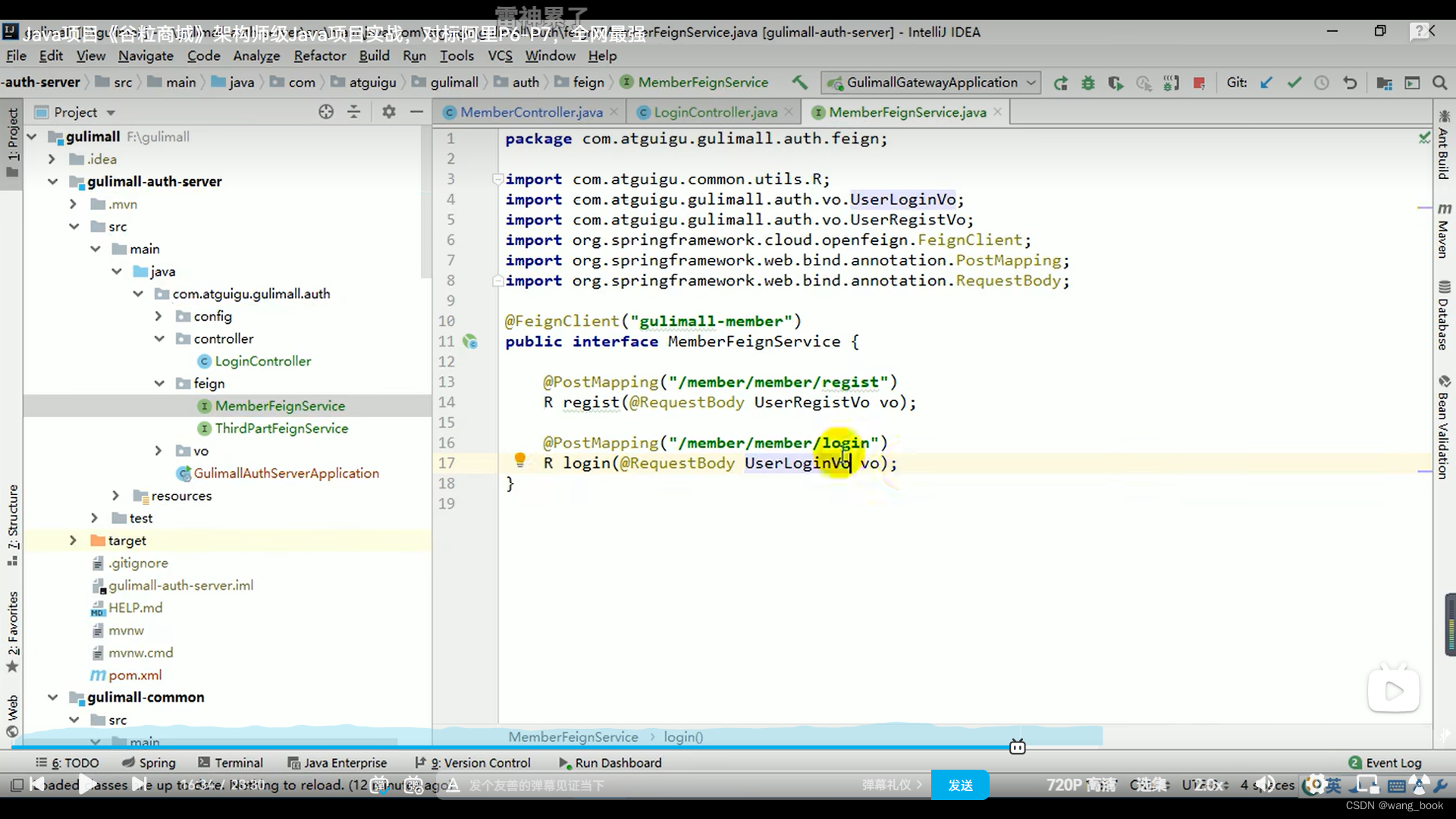Click the gutter implementation icon on line 11

[x=470, y=342]
